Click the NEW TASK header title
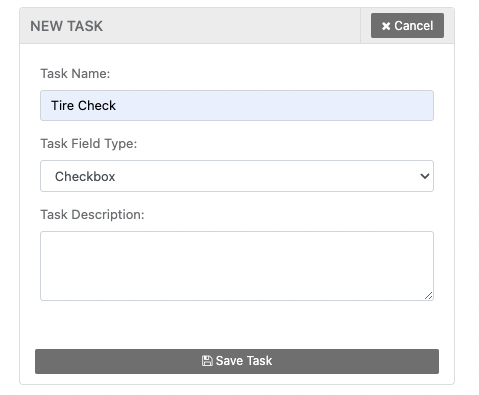The height and width of the screenshot is (395, 479). tap(67, 26)
